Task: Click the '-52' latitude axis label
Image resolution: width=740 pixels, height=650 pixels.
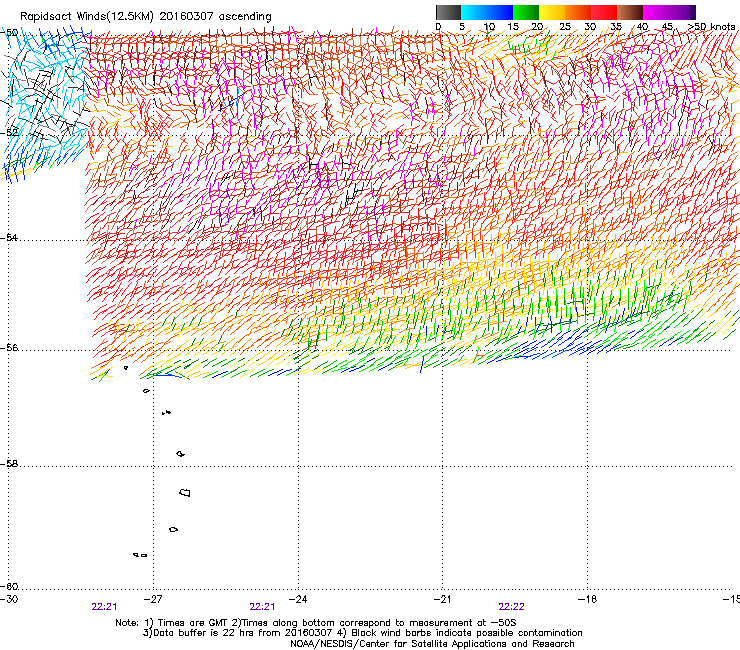Action: [x=10, y=133]
